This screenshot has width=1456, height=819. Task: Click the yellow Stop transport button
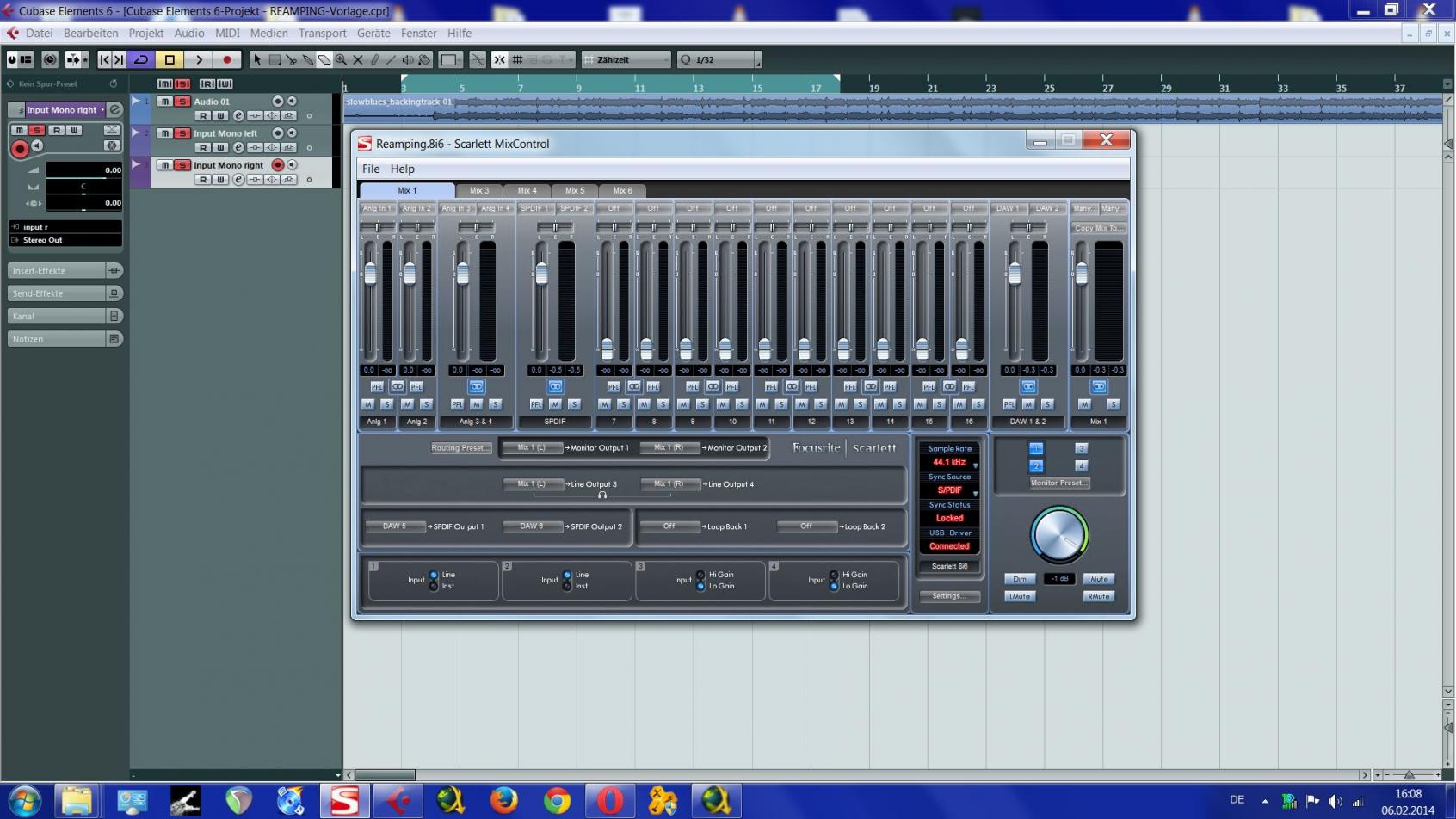click(170, 59)
